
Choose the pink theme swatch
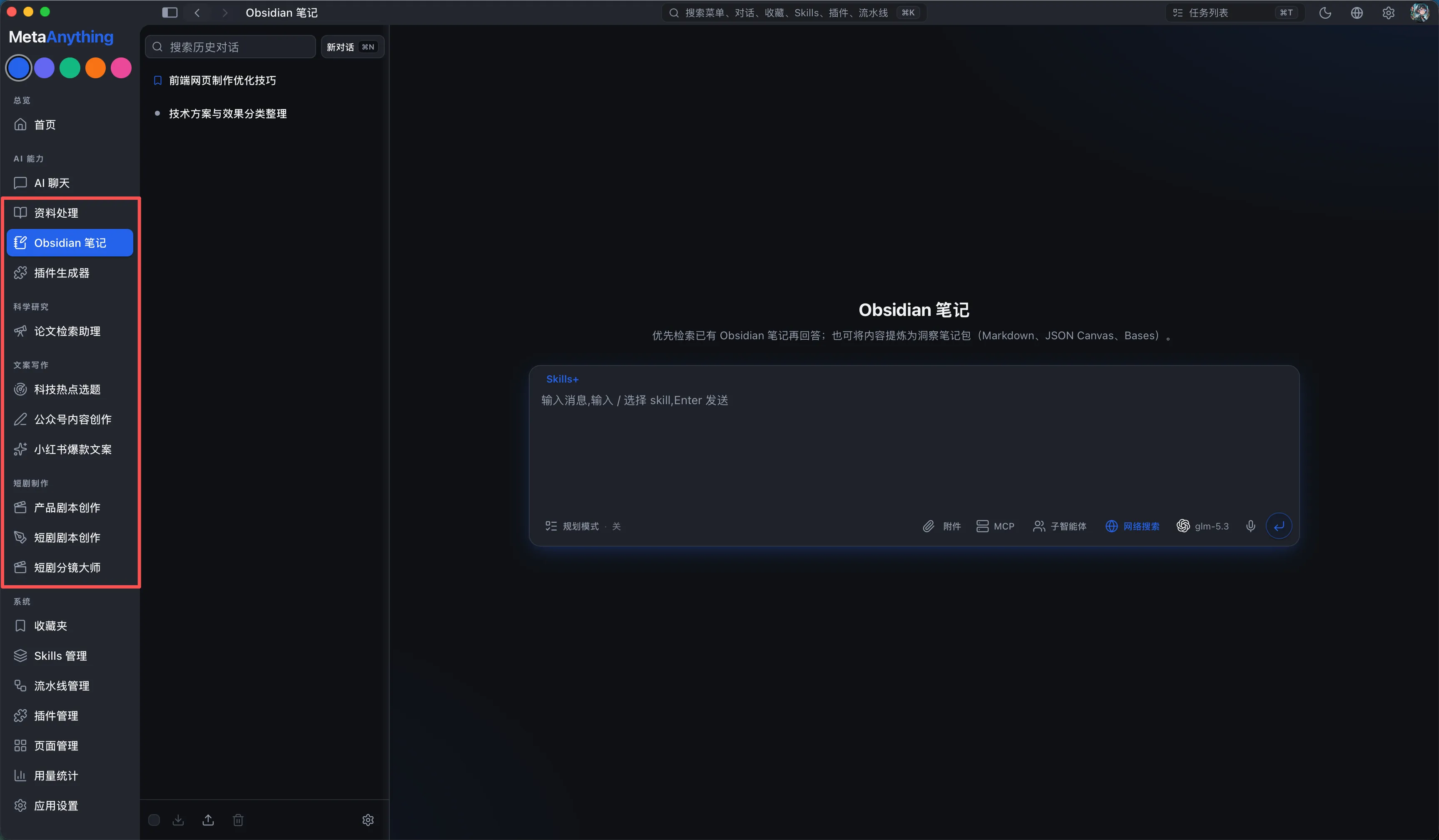121,68
